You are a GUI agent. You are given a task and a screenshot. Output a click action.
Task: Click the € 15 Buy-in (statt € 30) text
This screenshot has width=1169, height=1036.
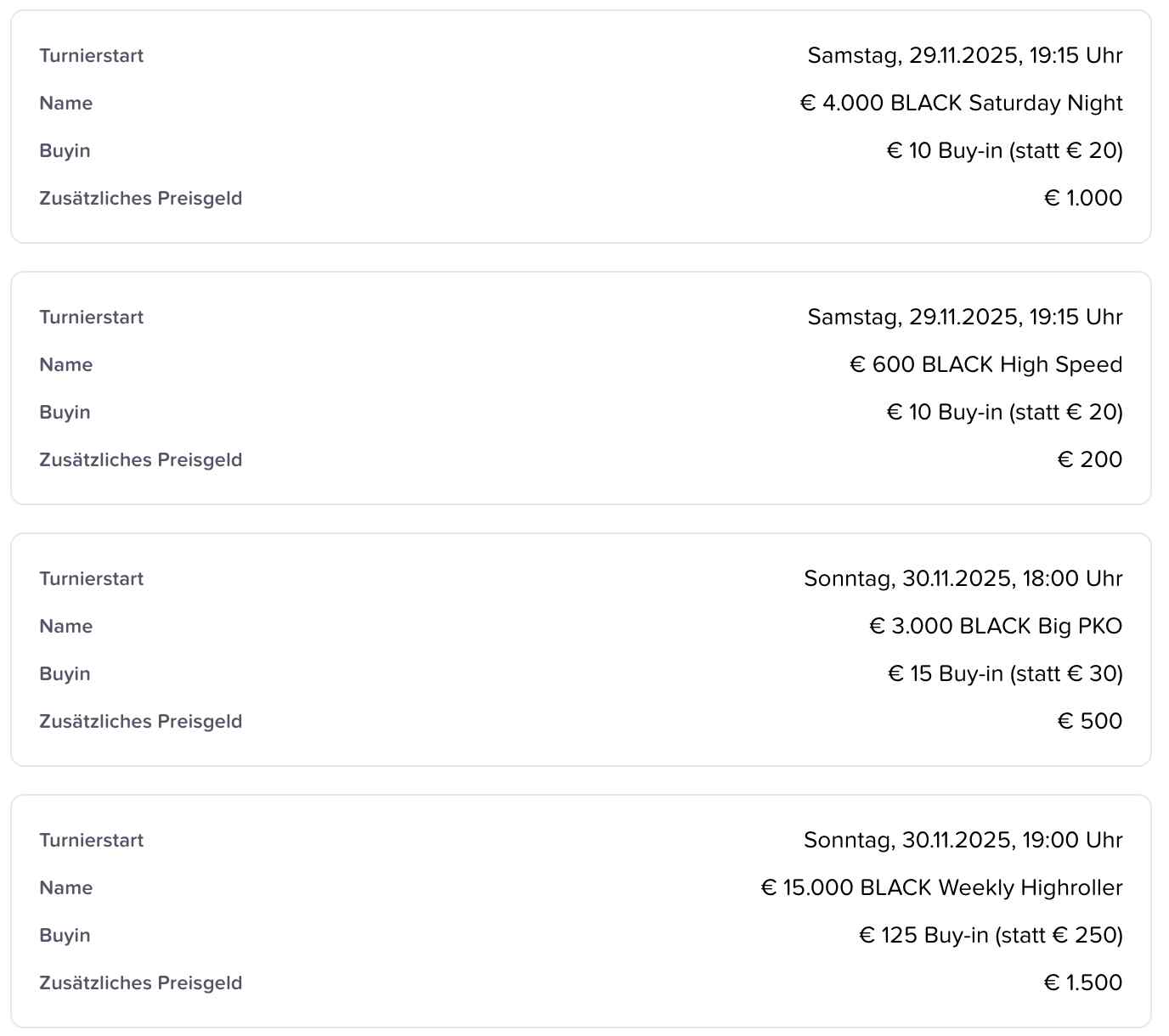[x=1005, y=673]
